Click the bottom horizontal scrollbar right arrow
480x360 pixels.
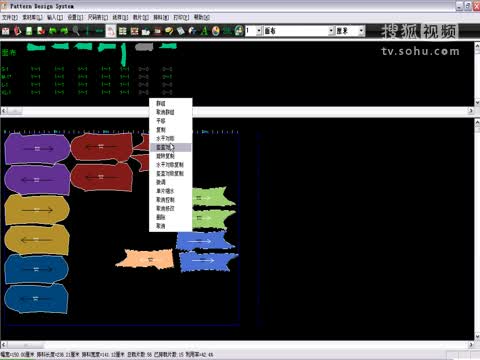click(x=471, y=345)
